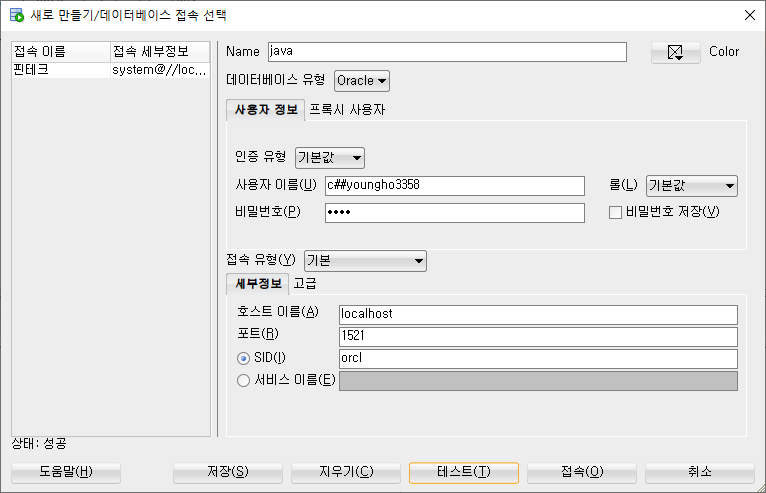
Task: Click the 도움말(H) button
Action: pyautogui.click(x=66, y=472)
